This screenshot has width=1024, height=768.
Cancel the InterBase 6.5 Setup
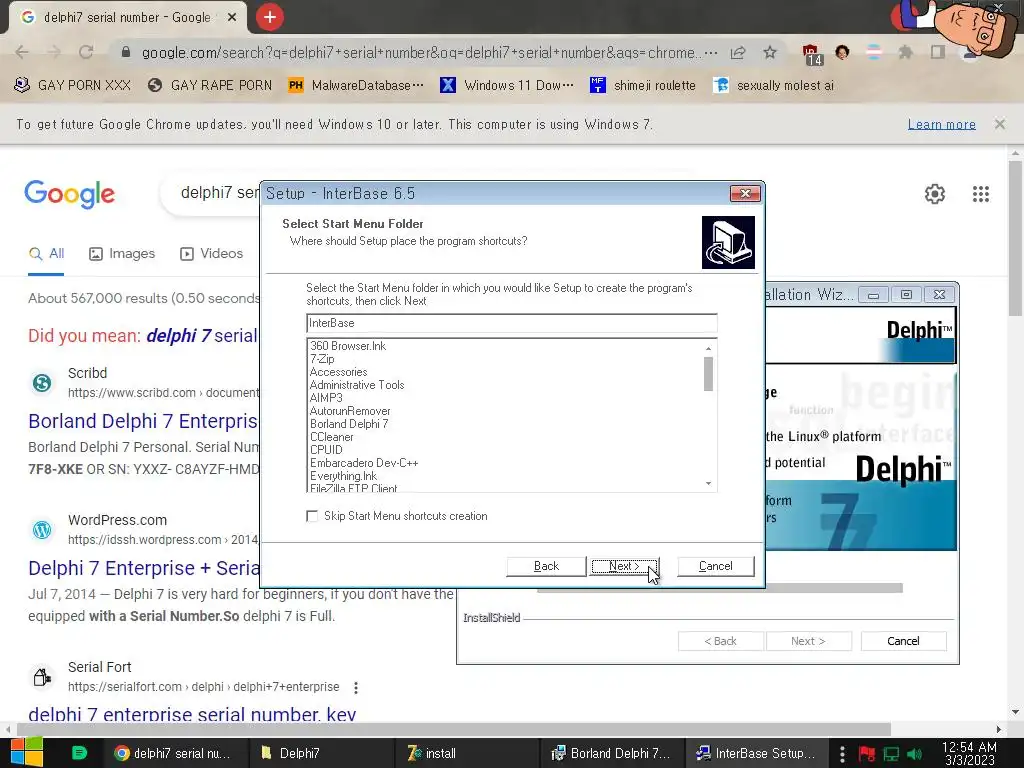[716, 566]
